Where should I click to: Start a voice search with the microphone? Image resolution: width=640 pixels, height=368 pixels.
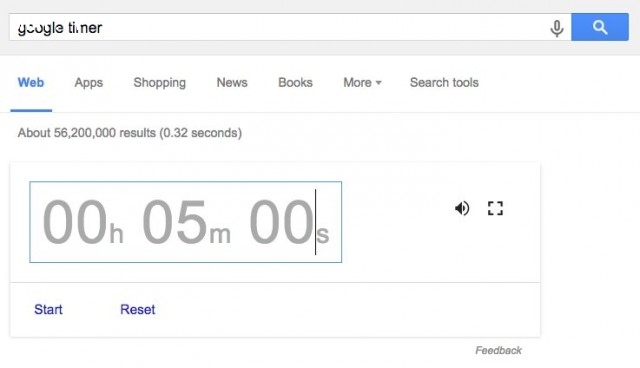[x=557, y=28]
